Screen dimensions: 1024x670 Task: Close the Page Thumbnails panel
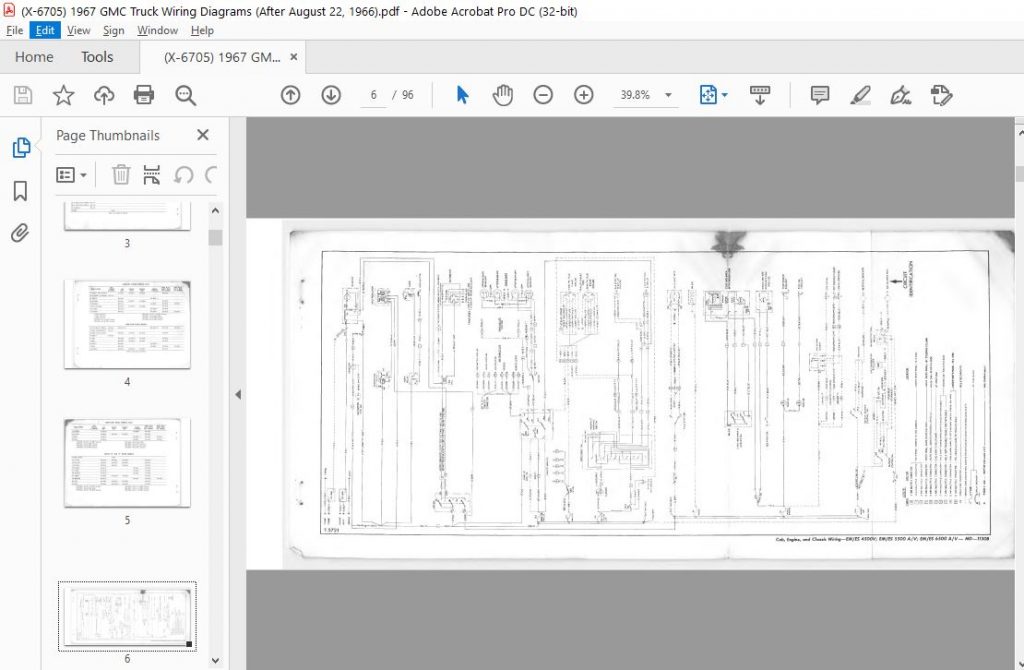[x=203, y=135]
